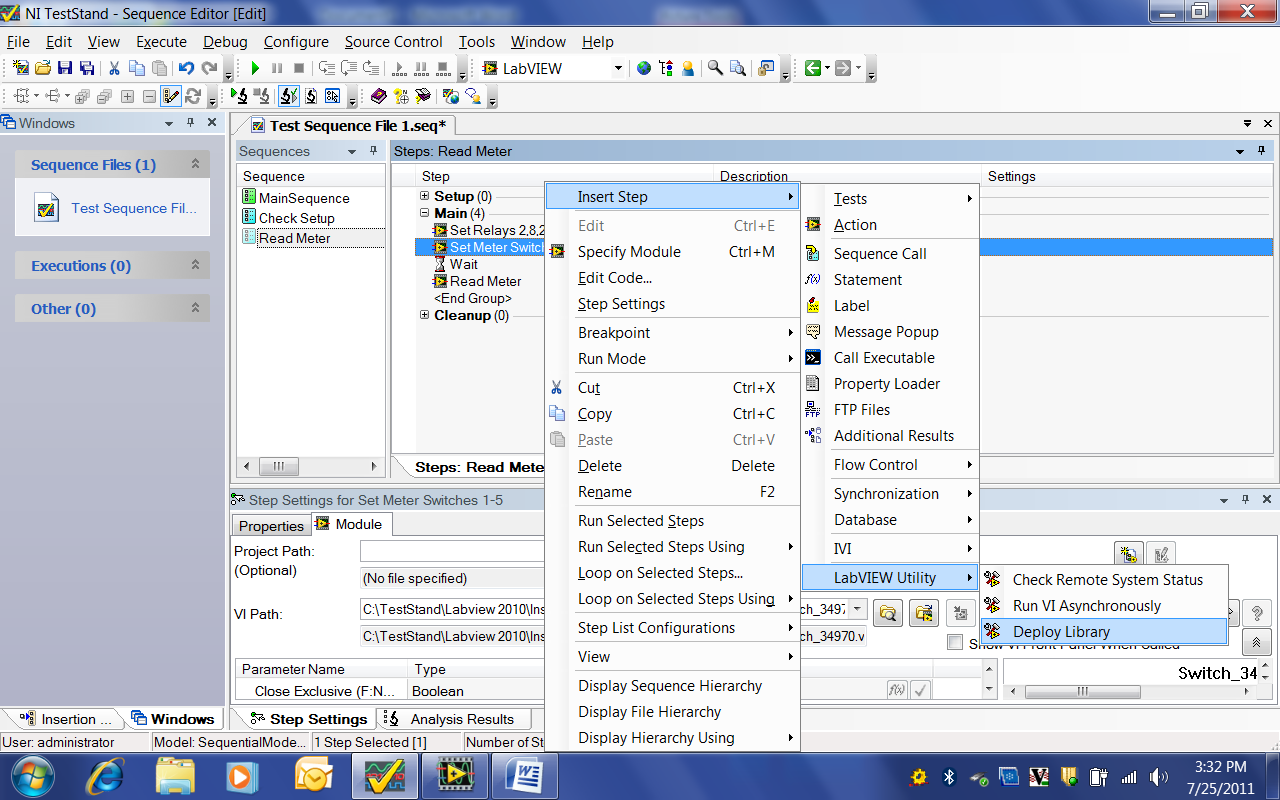1280x800 pixels.
Task: Collapse the Executions section
Action: [195, 266]
